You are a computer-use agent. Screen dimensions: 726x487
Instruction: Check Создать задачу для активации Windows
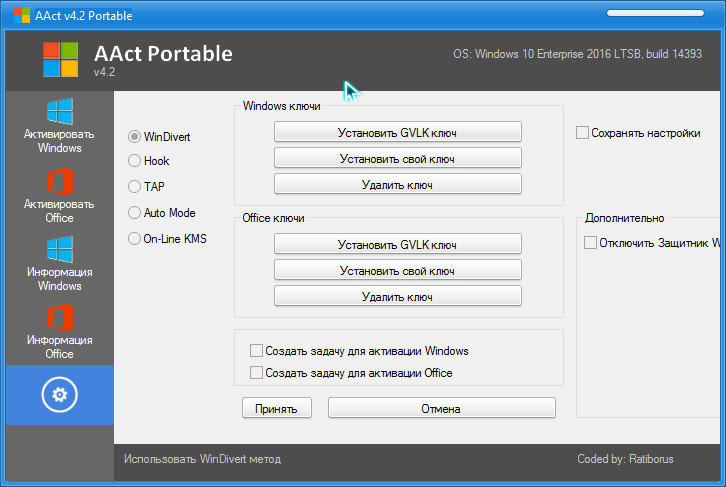pos(257,351)
